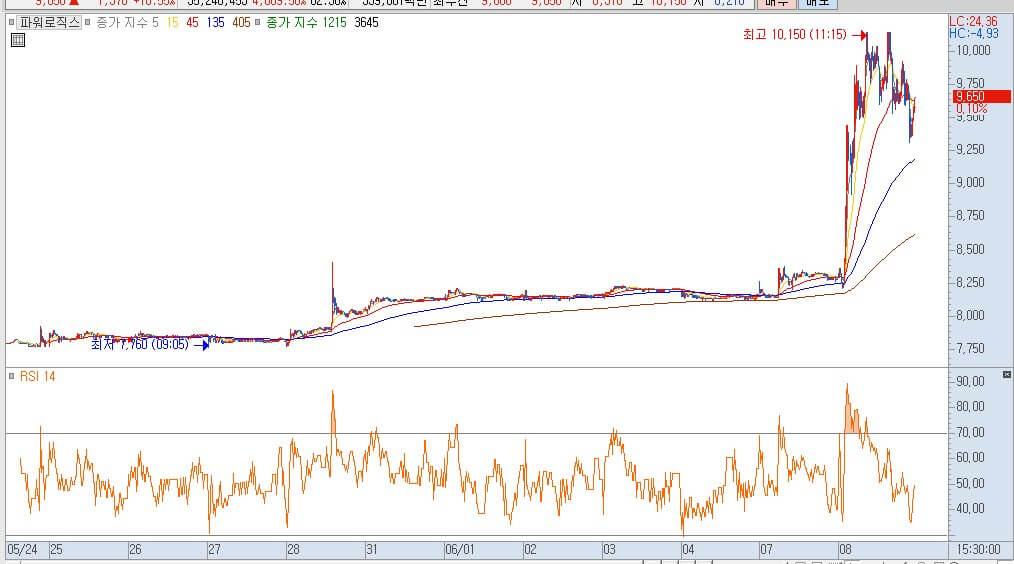This screenshot has width=1014, height=564.
Task: Click the red 9,650 current price tag
Action: click(x=982, y=97)
